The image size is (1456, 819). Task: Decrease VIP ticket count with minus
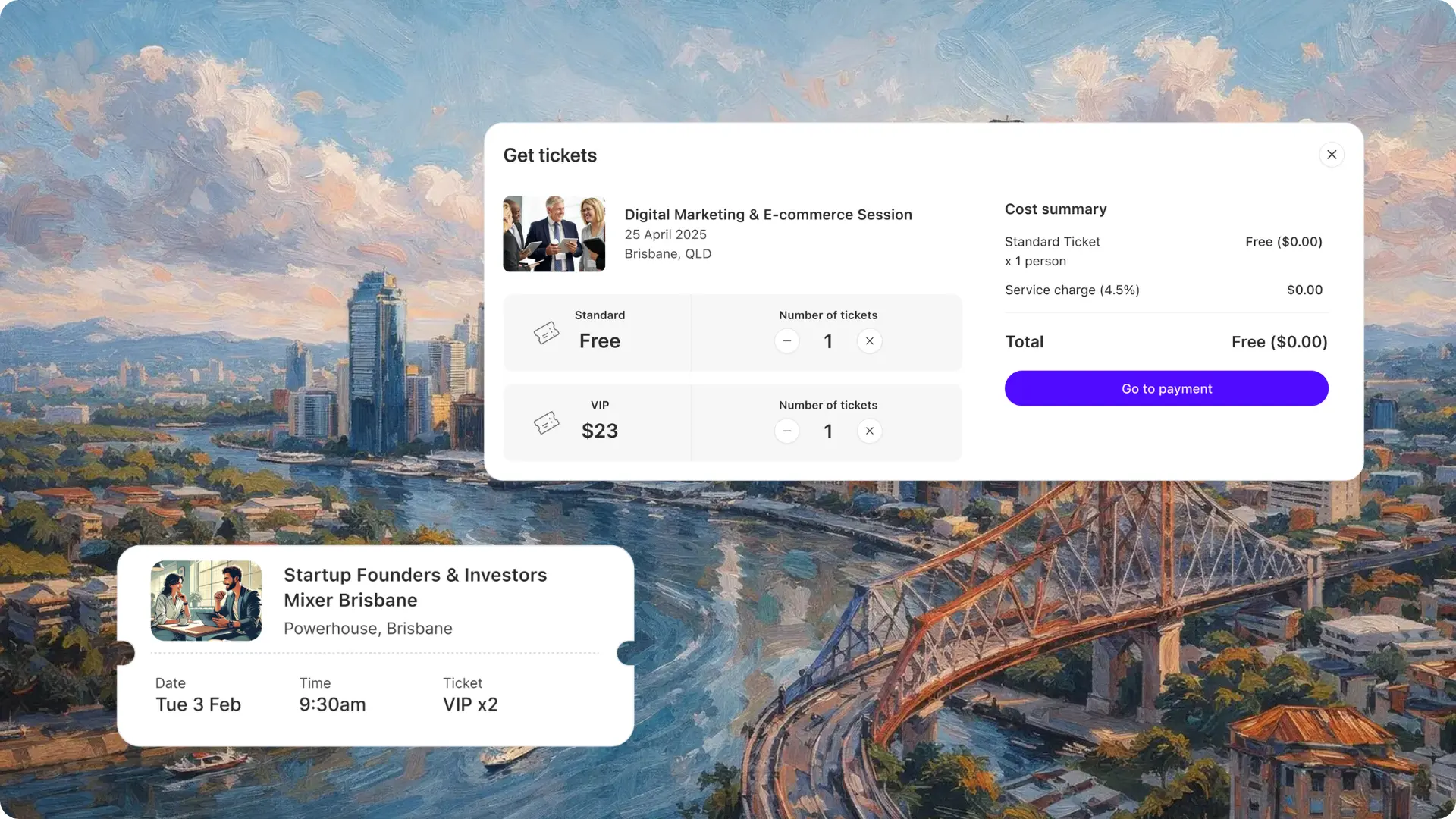pyautogui.click(x=786, y=431)
